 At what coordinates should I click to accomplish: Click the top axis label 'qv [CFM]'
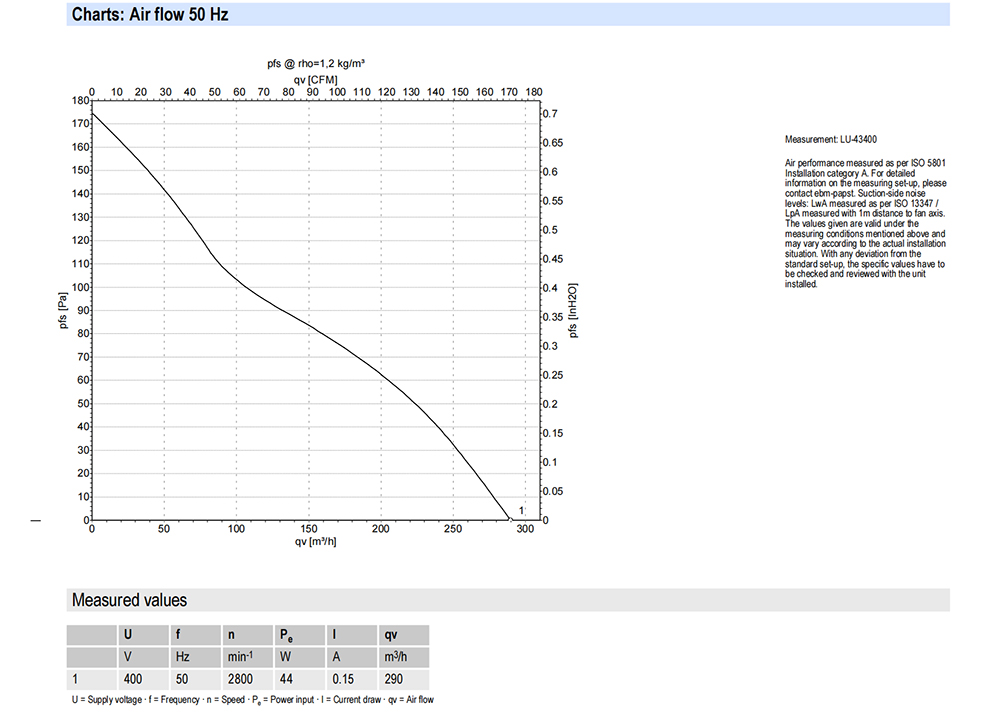[x=316, y=80]
